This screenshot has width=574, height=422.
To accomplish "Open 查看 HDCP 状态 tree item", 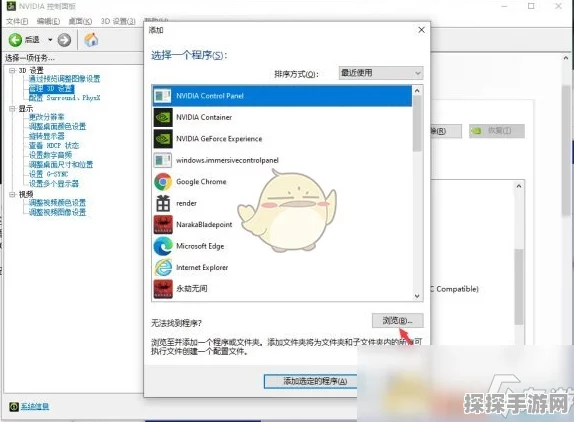I will (x=54, y=146).
